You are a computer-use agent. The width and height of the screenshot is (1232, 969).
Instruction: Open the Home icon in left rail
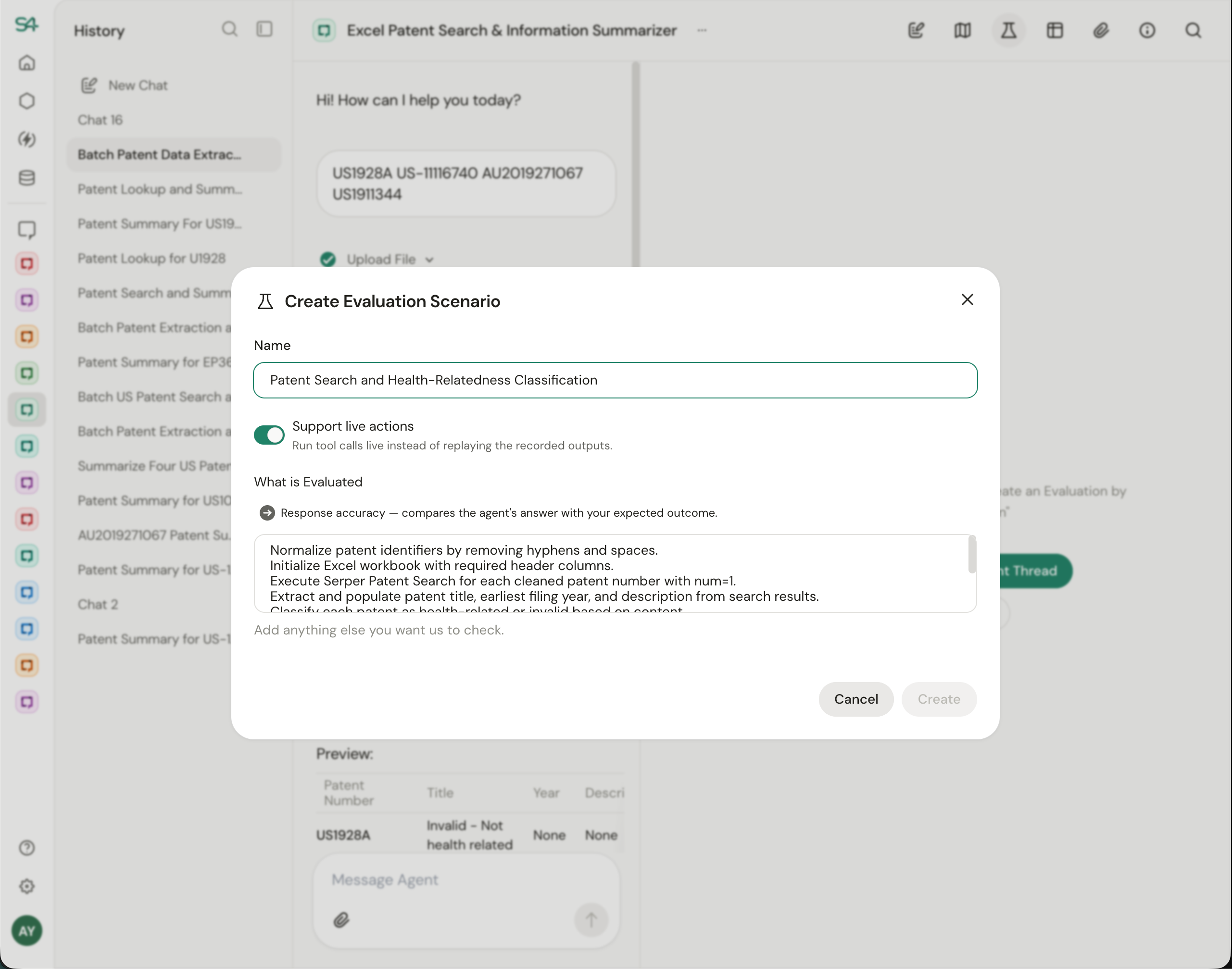tap(26, 63)
